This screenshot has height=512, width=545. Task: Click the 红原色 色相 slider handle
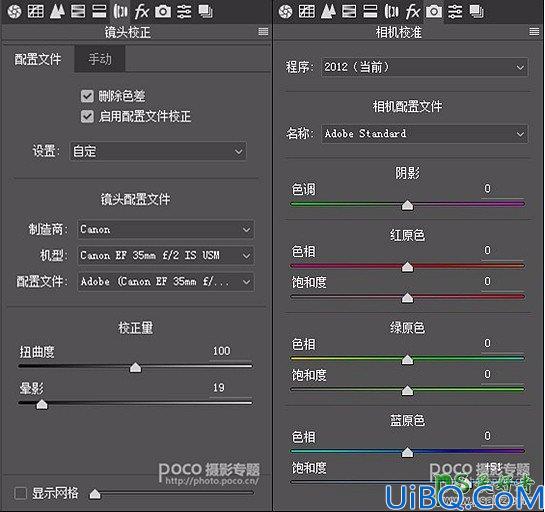[407, 267]
